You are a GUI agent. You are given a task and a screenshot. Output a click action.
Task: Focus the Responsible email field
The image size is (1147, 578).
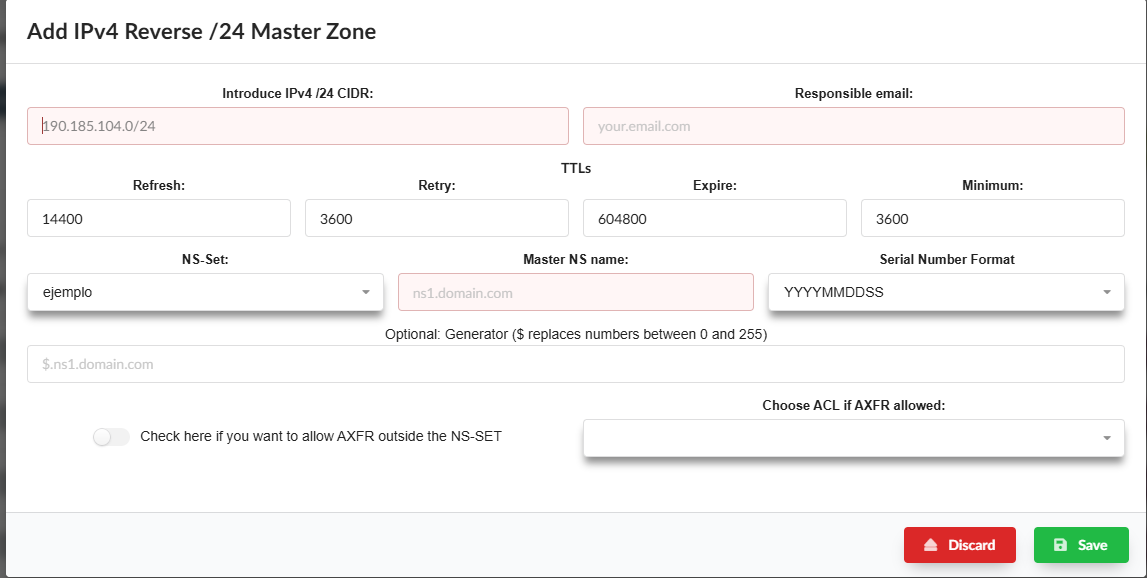click(853, 127)
